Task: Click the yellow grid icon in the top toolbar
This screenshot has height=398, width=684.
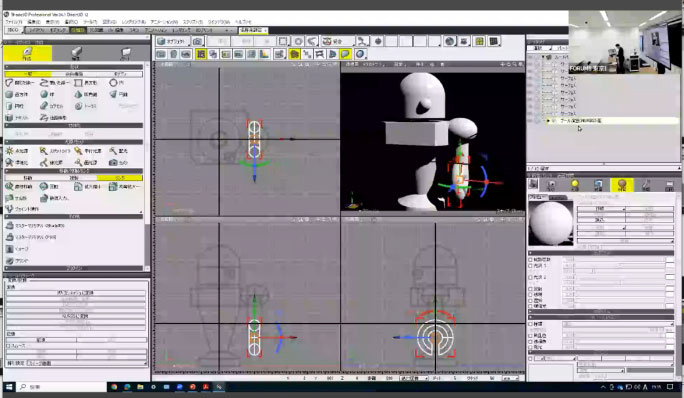Action: click(479, 41)
